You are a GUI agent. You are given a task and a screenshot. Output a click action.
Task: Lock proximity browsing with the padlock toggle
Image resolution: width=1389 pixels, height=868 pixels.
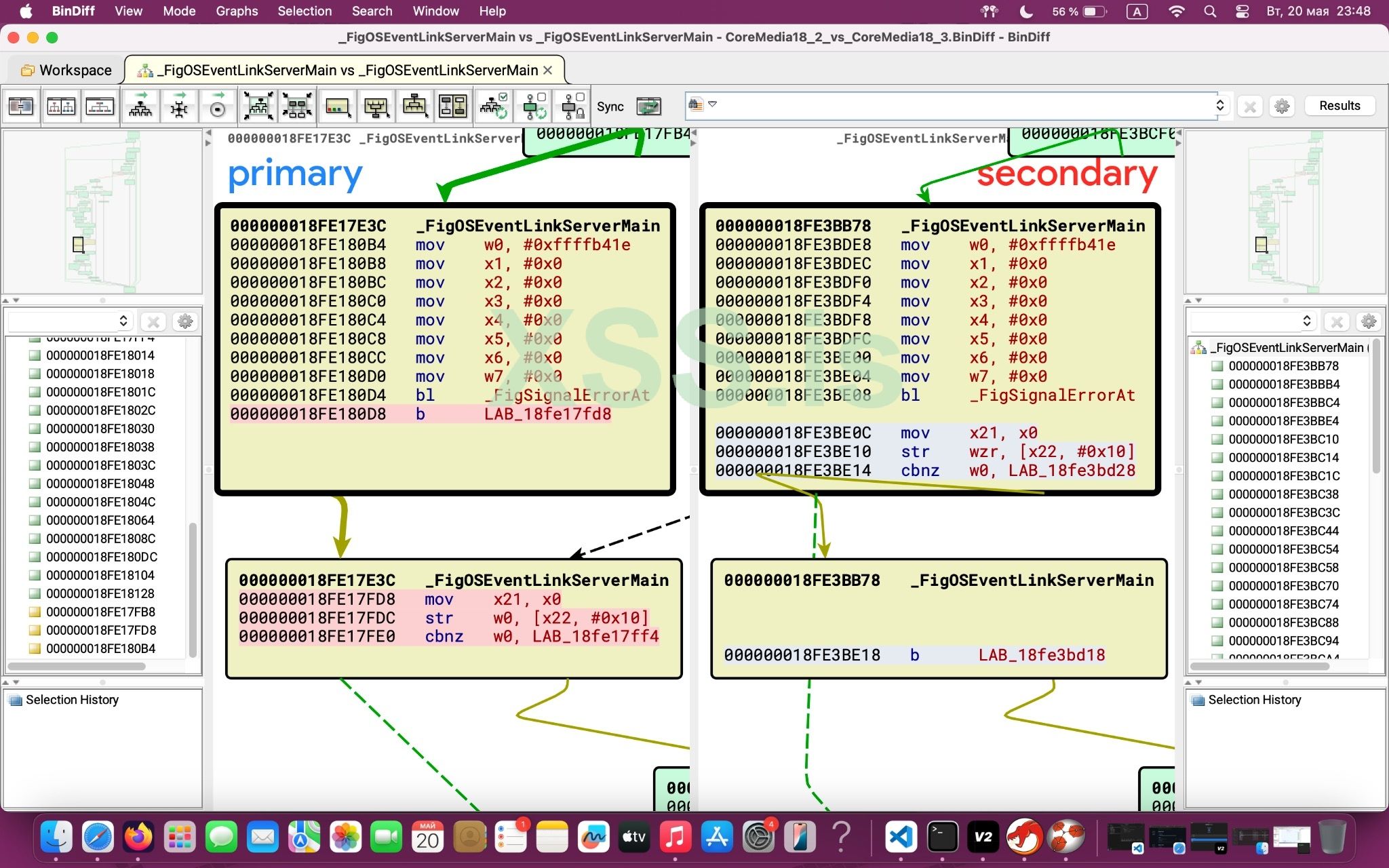coord(572,106)
